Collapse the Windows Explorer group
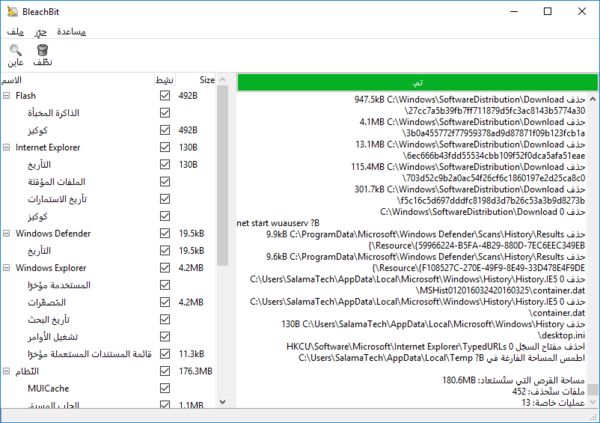 [x=7, y=268]
